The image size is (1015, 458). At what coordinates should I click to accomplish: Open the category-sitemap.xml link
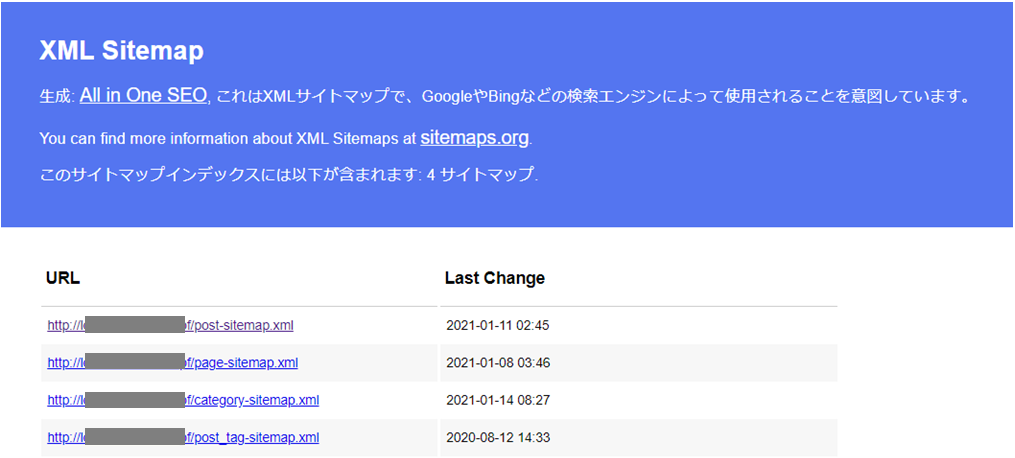(183, 400)
